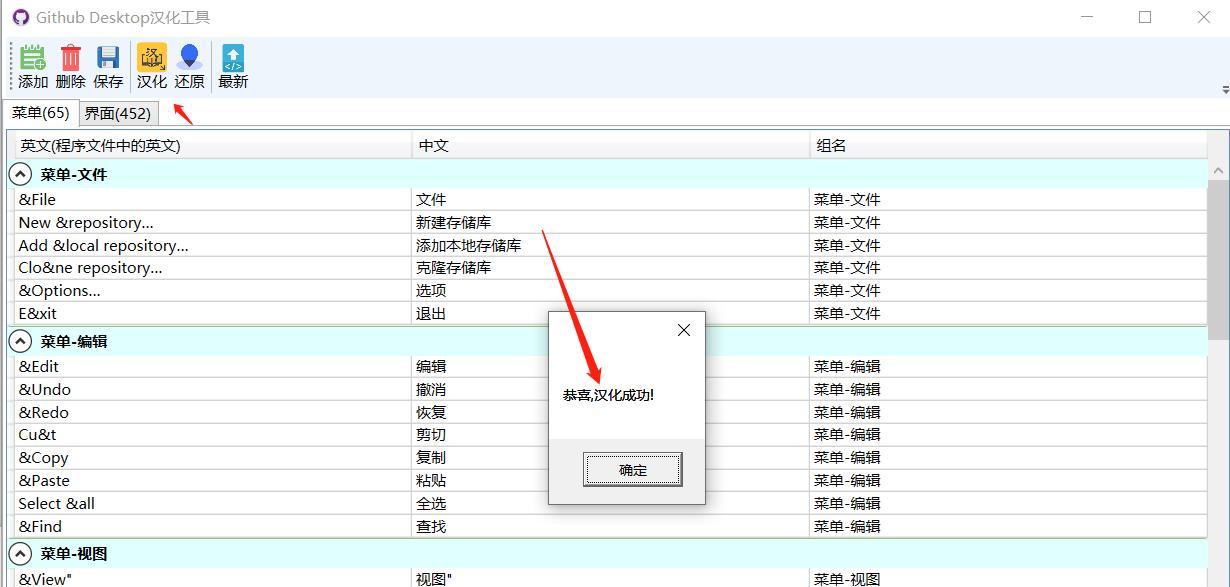This screenshot has width=1230, height=587.
Task: Select the Clo&ne repository... row
Action: tap(610, 267)
